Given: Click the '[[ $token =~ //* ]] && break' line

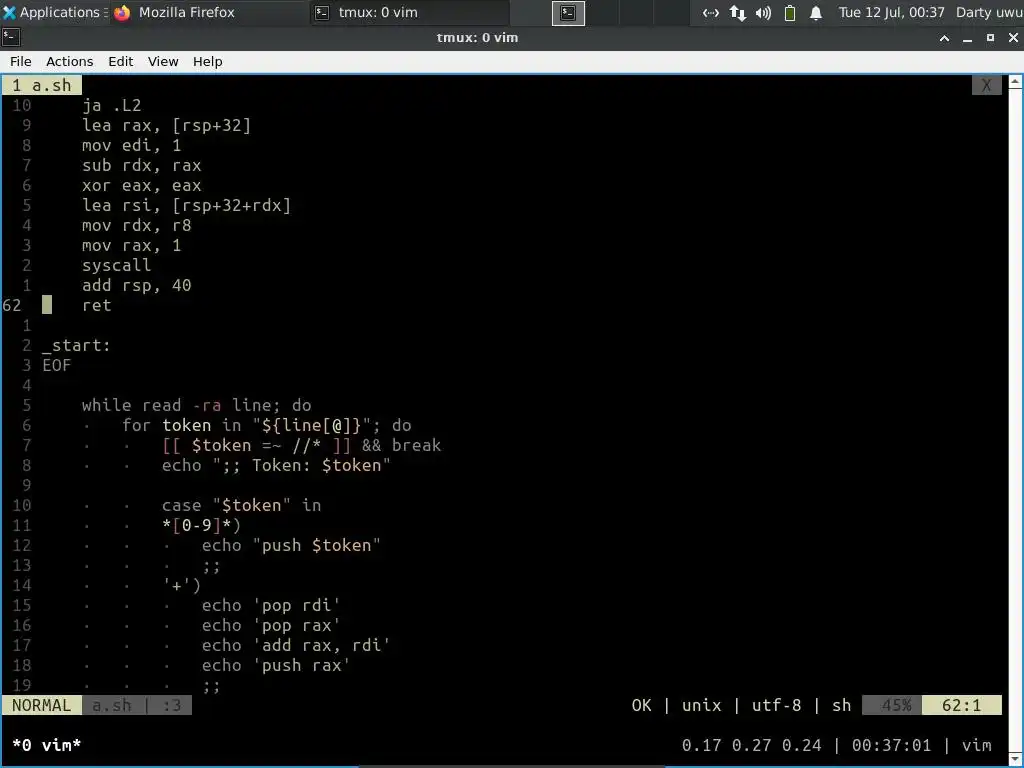Looking at the screenshot, I should [302, 445].
